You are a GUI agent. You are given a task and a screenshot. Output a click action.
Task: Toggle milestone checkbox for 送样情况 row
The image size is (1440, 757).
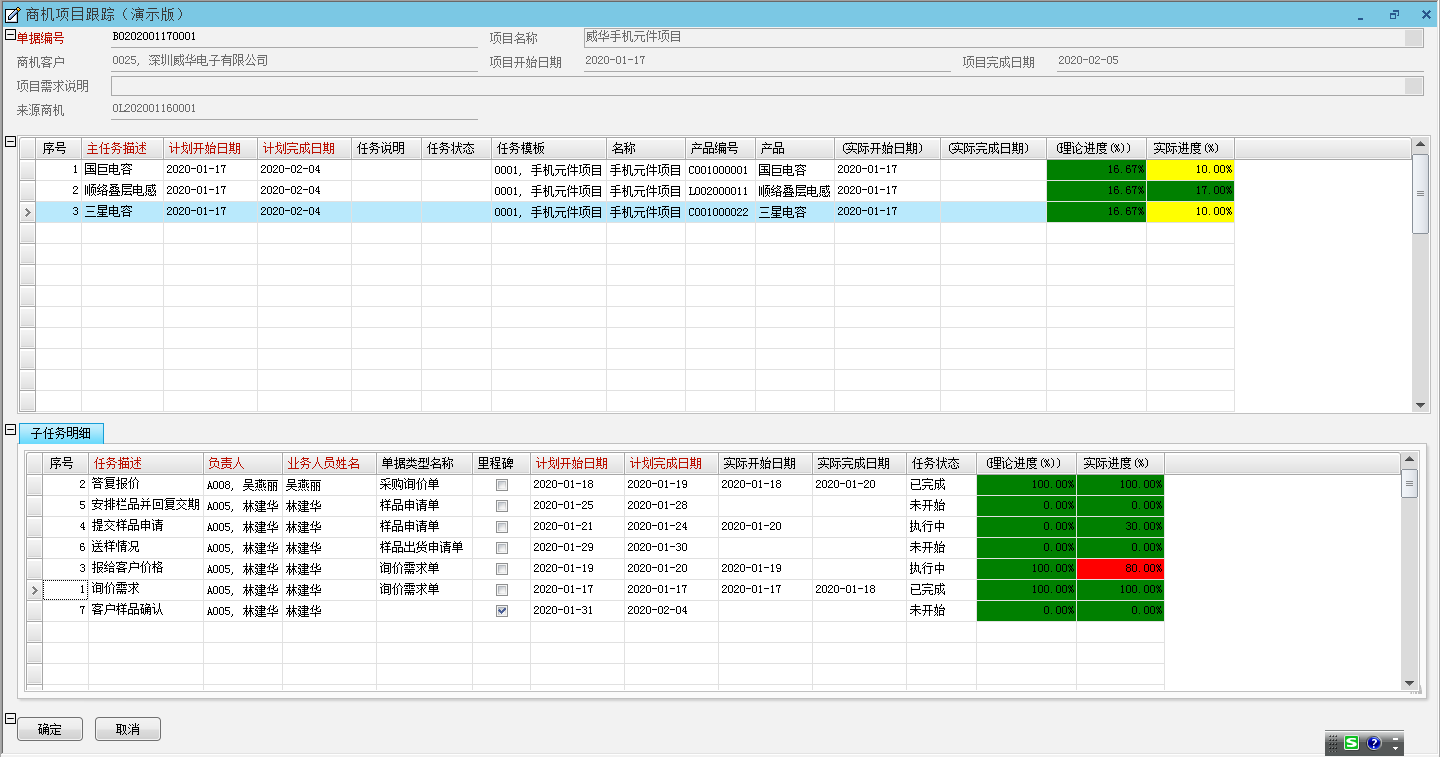pyautogui.click(x=502, y=548)
